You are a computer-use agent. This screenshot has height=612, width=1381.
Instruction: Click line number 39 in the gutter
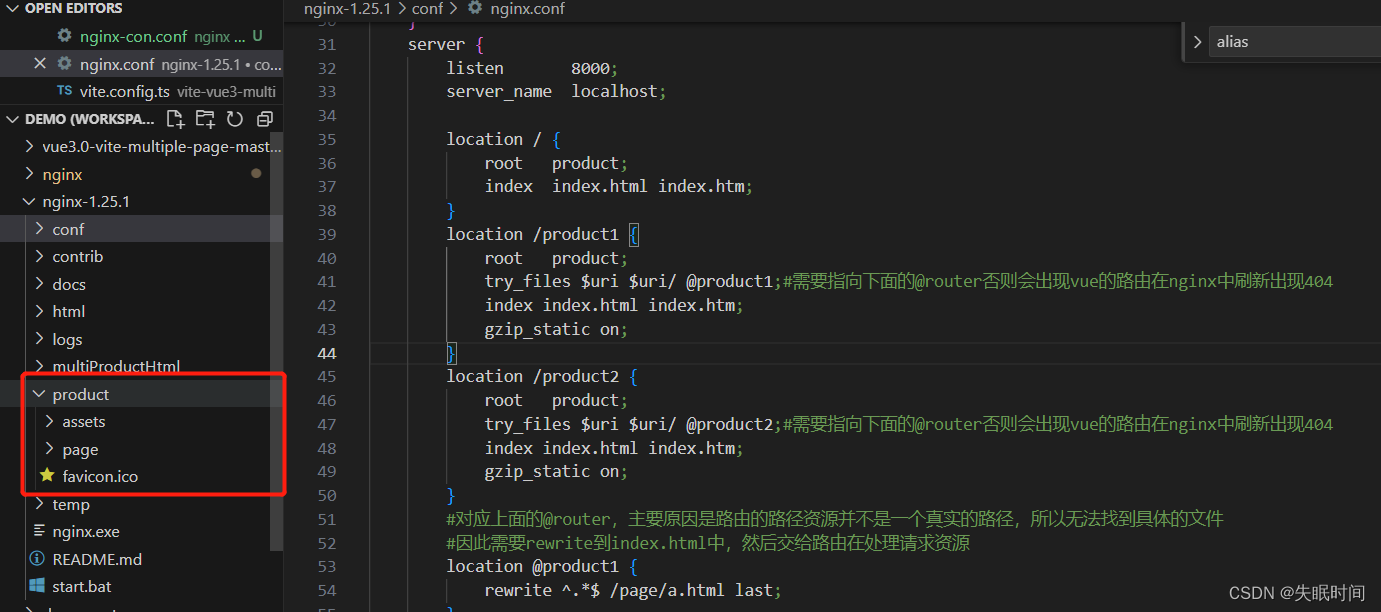(x=326, y=234)
